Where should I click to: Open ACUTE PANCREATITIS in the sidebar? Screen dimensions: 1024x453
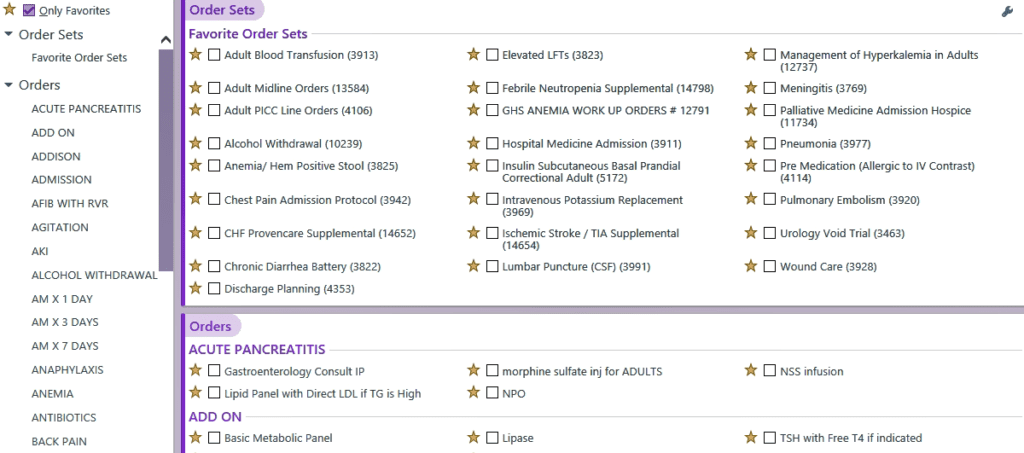(86, 109)
